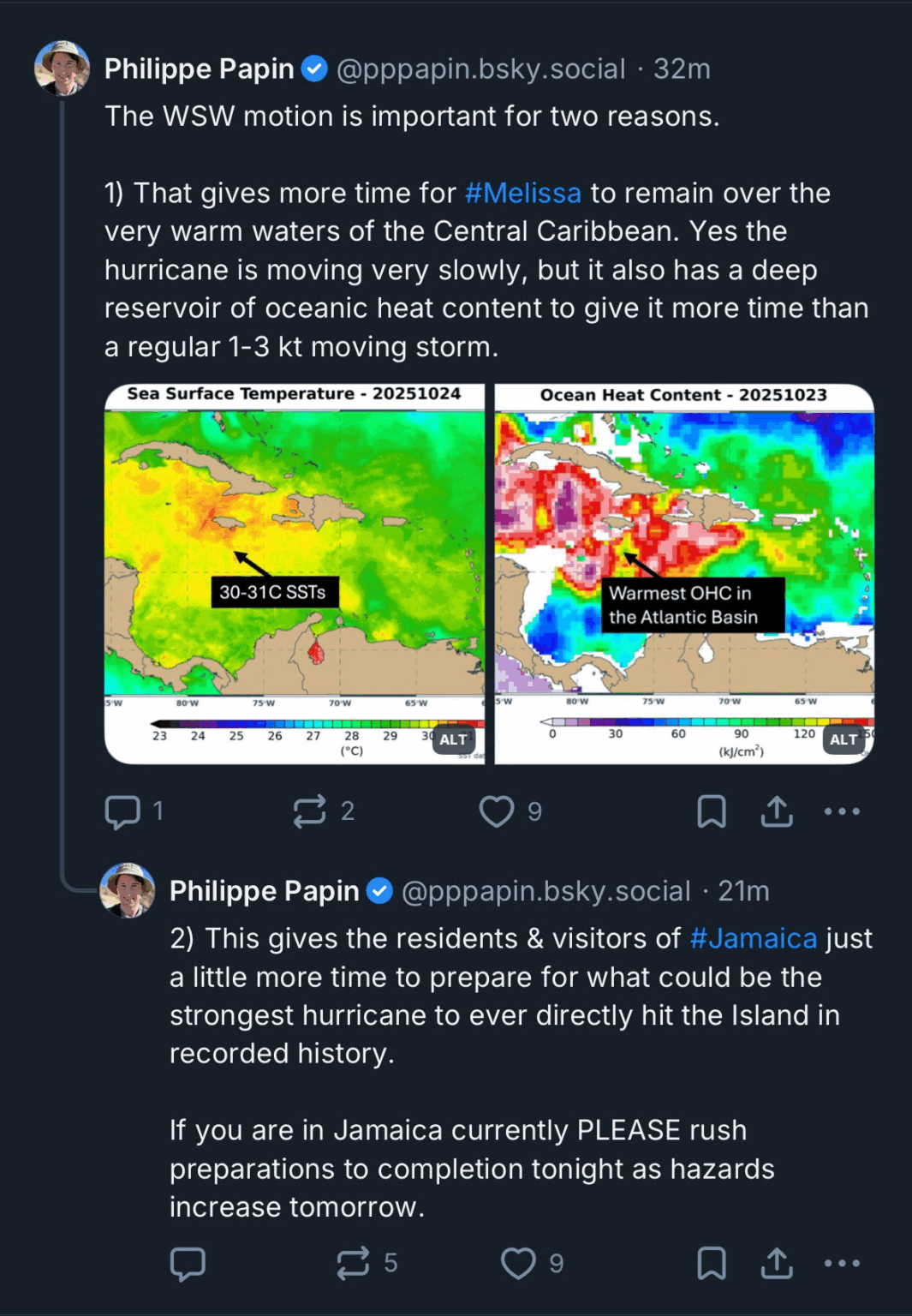Screen dimensions: 912x1316
Task: Open the 21m timestamp on second post
Action: point(743,891)
